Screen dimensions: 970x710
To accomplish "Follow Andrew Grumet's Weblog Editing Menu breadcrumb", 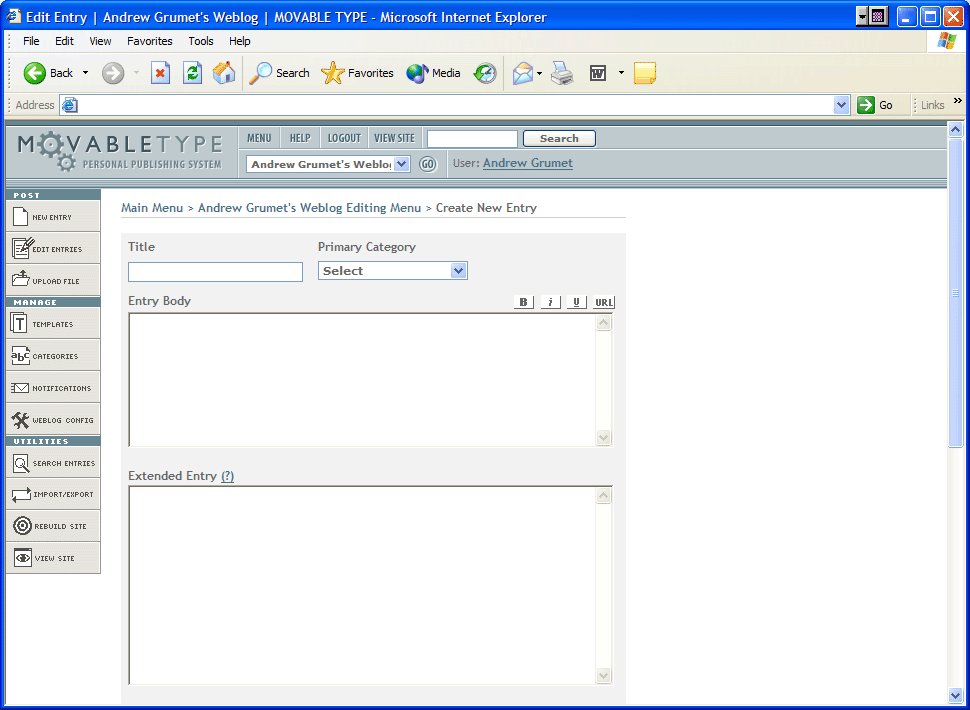I will [309, 208].
